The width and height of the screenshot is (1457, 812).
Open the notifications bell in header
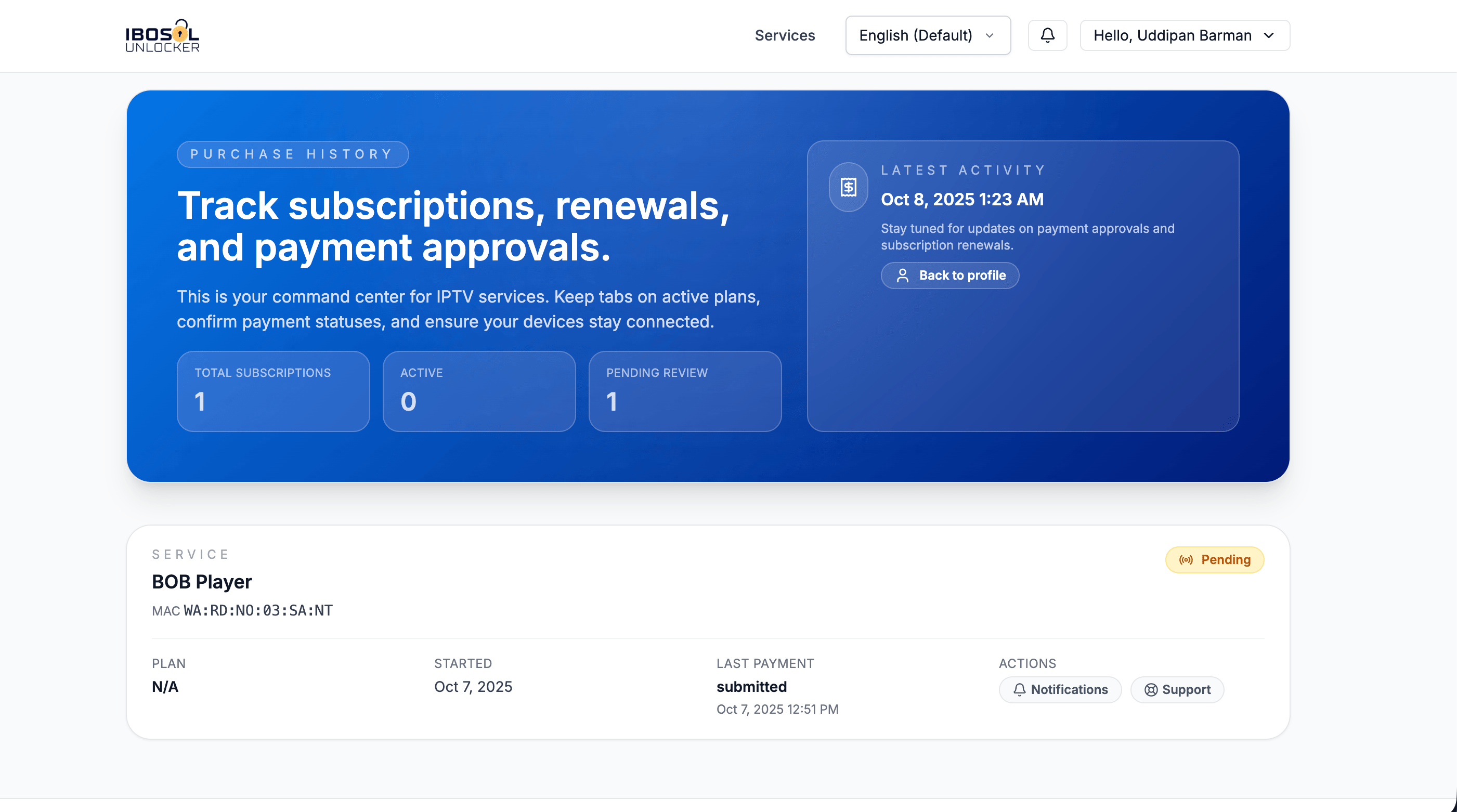(1047, 36)
